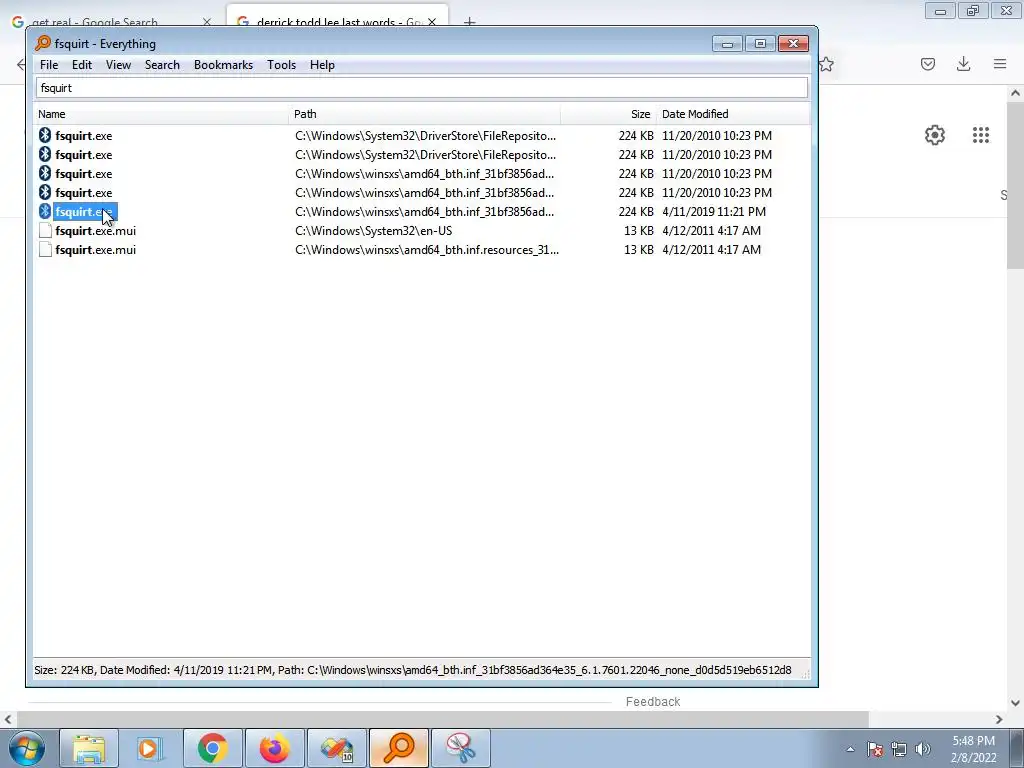Open Firefox from taskbar
This screenshot has width=1024, height=768.
click(x=275, y=748)
